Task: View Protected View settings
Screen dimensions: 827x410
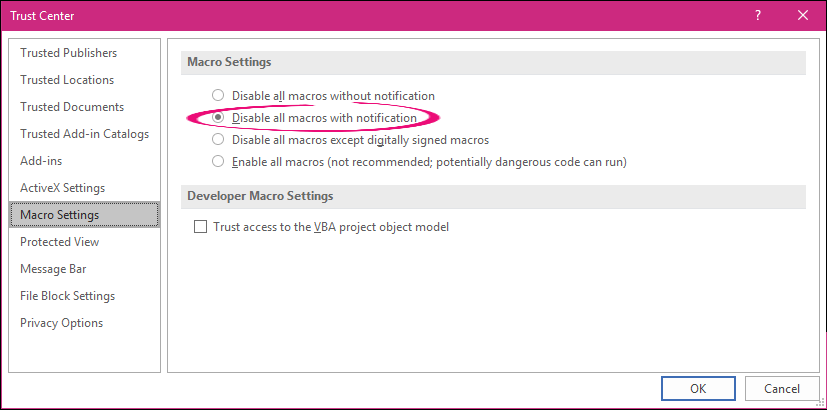Action: click(x=59, y=242)
